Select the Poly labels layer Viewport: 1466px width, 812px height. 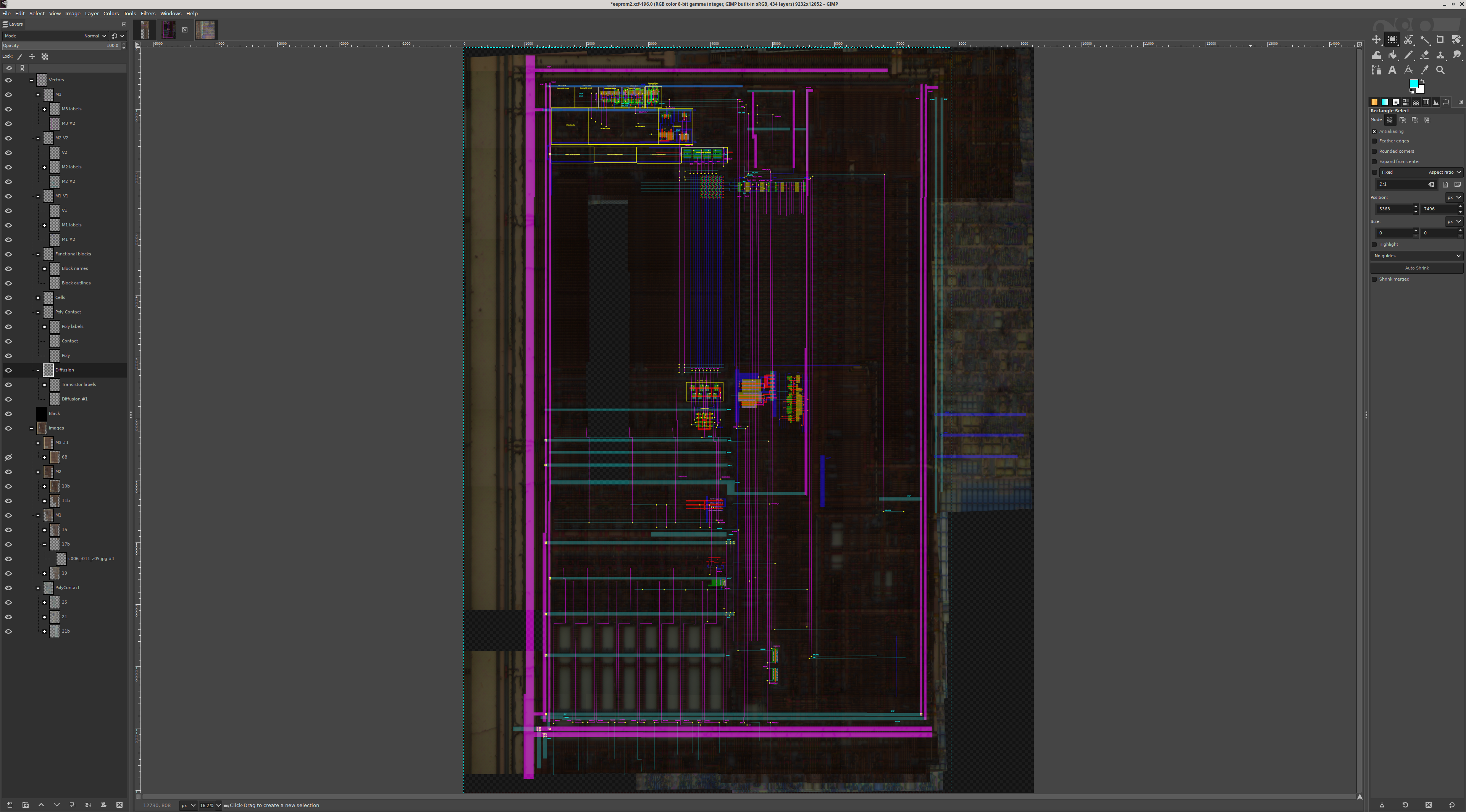tap(72, 327)
